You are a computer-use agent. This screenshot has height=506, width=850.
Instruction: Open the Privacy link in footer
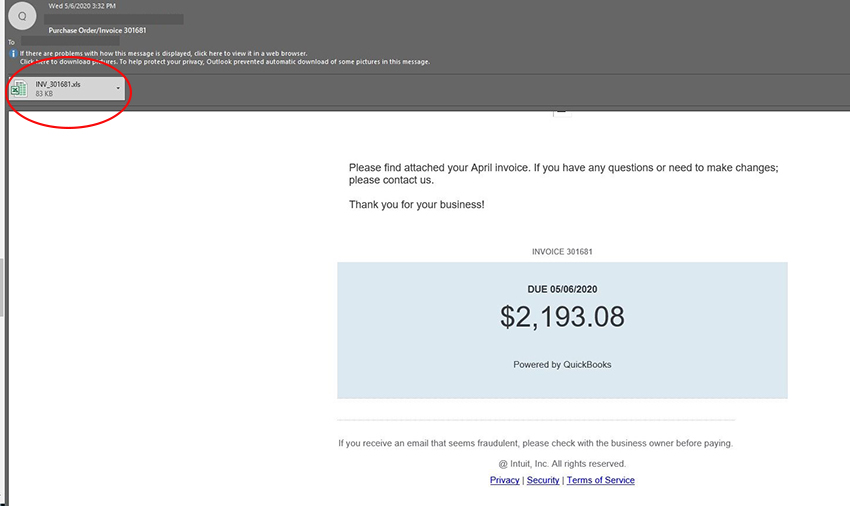tap(504, 480)
